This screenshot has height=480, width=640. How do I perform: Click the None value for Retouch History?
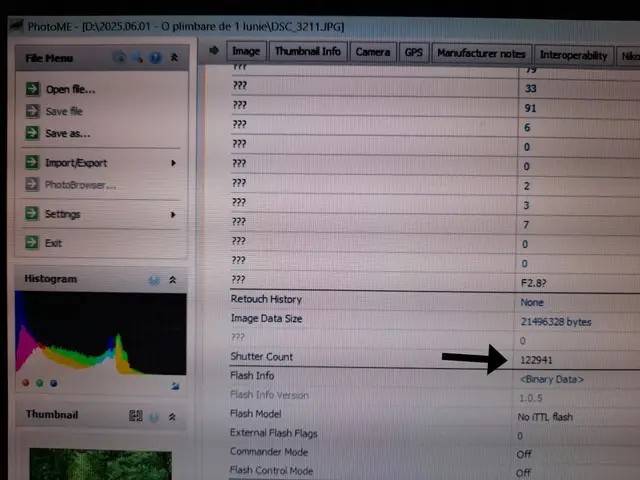click(532, 302)
